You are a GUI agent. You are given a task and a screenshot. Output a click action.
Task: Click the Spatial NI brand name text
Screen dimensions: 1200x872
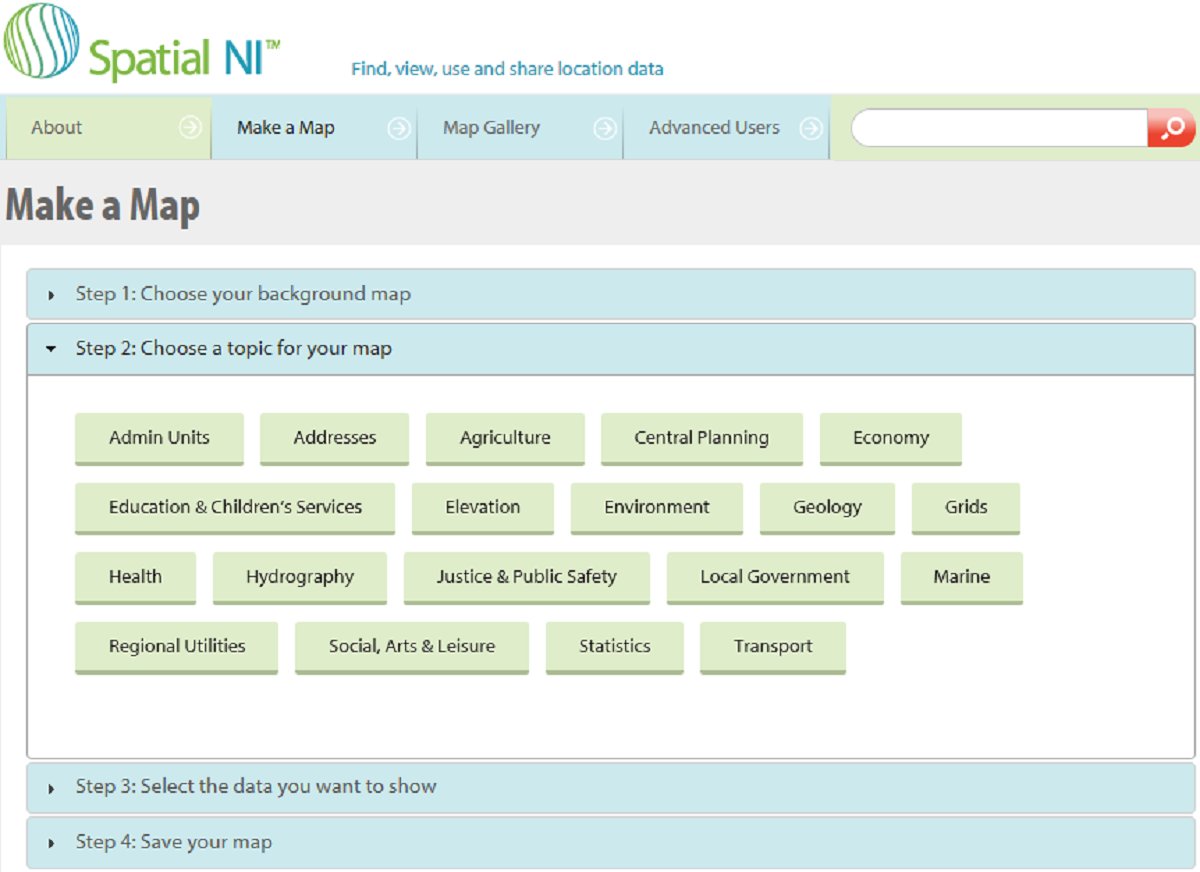(x=185, y=57)
